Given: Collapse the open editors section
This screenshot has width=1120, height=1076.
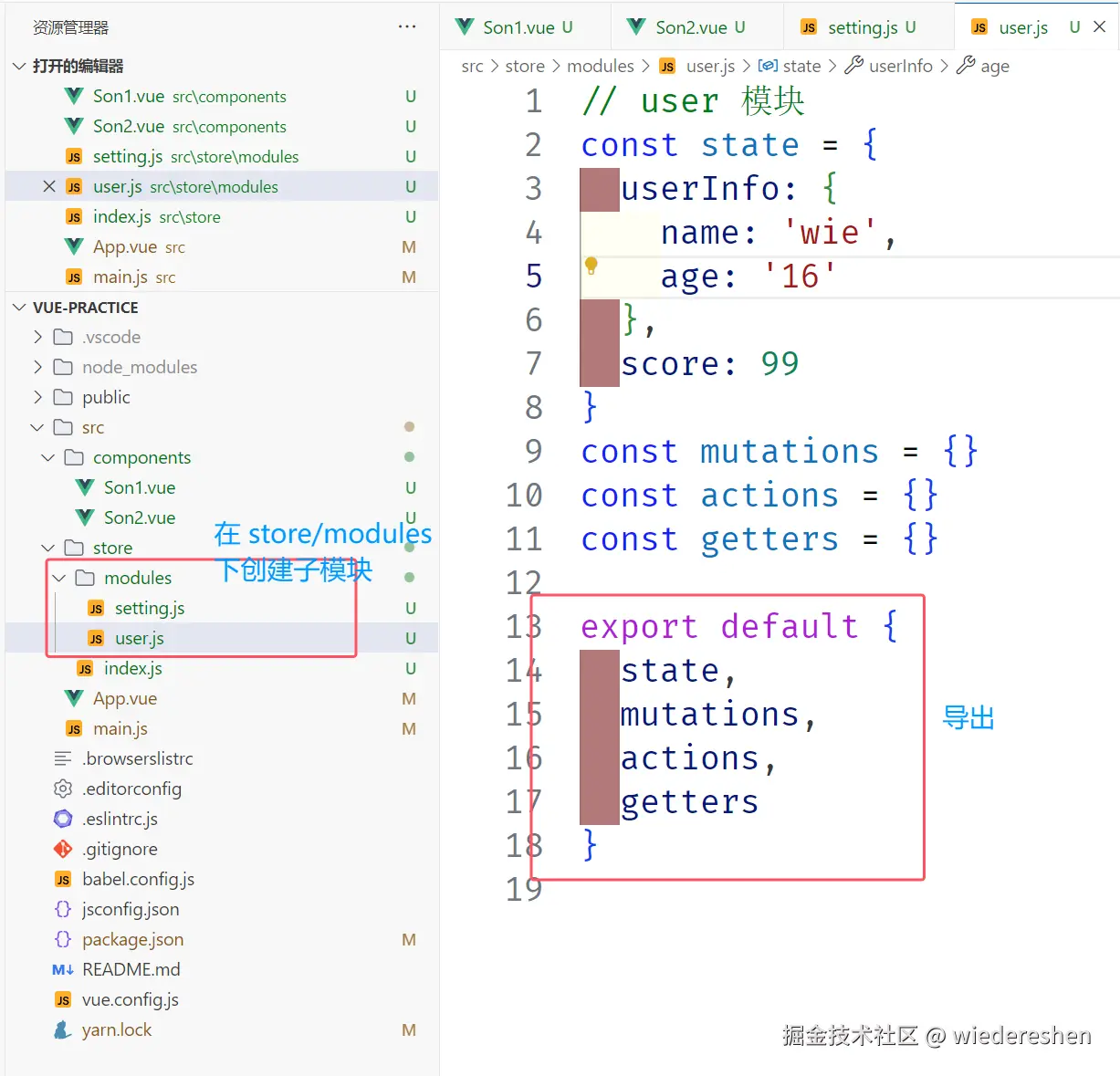Looking at the screenshot, I should coord(19,66).
